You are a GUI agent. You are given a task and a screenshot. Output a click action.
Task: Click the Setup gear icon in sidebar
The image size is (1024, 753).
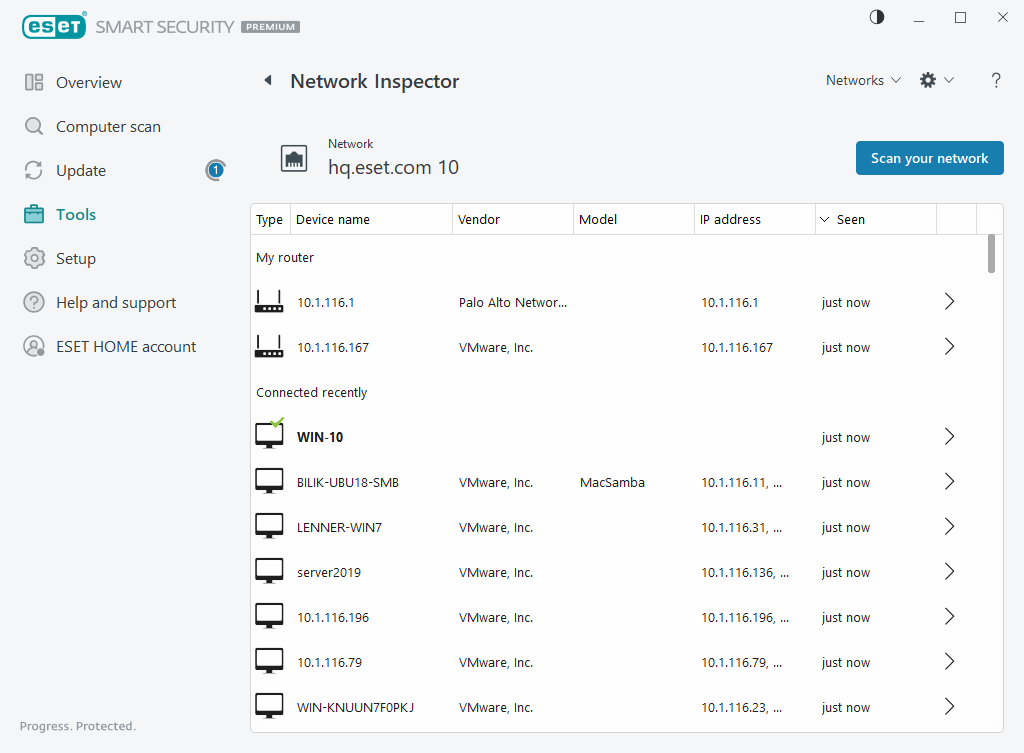(x=33, y=258)
